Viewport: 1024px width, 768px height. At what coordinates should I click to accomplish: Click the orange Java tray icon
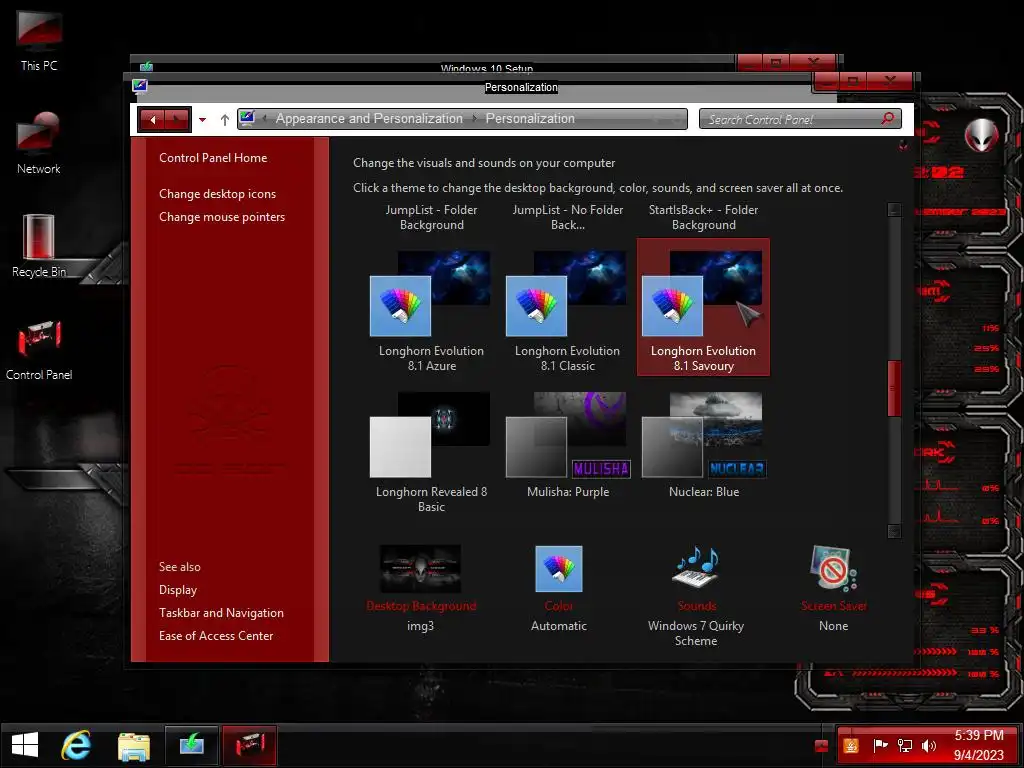[x=851, y=746]
